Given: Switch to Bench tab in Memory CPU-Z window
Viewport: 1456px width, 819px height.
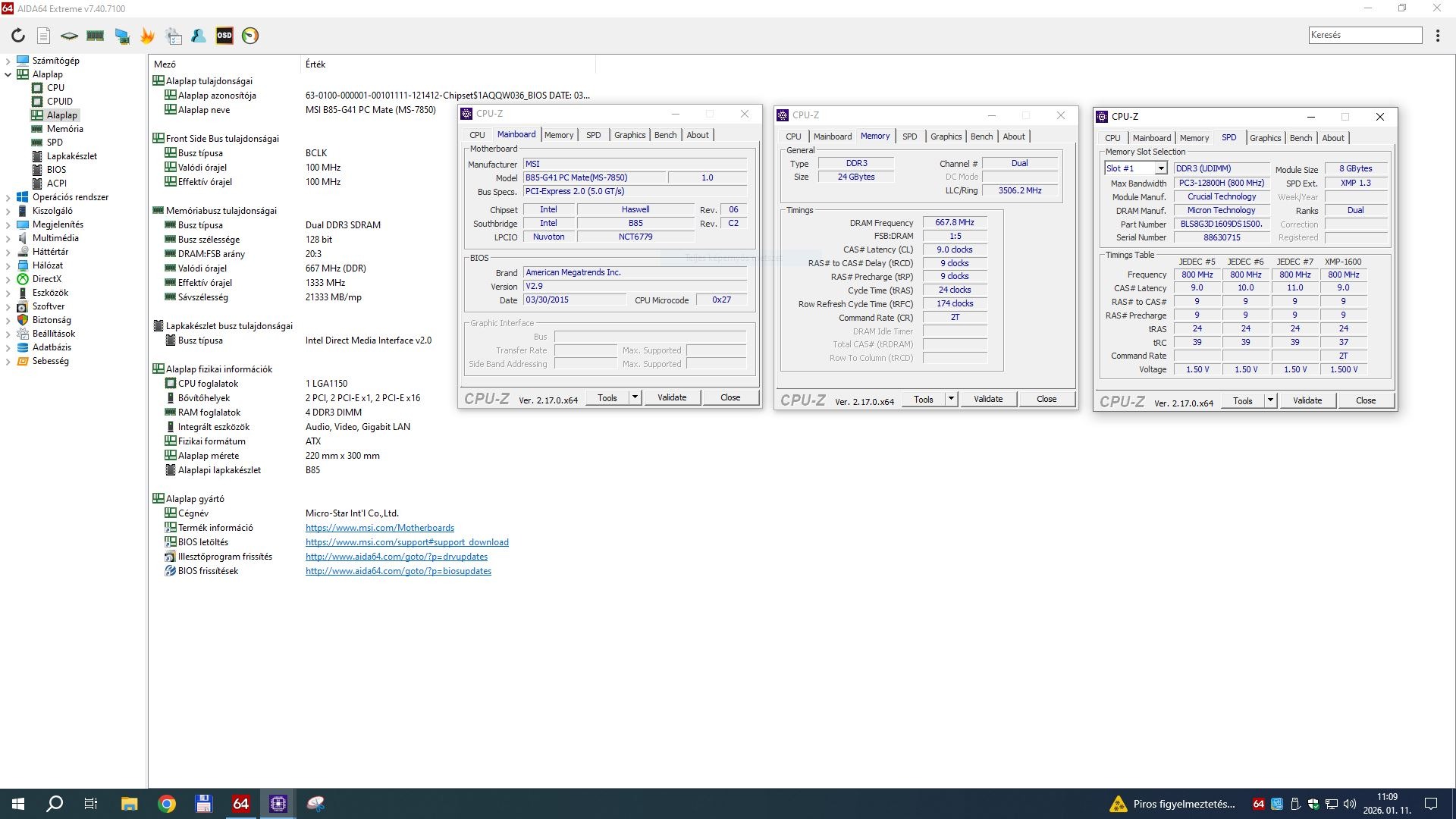Looking at the screenshot, I should pyautogui.click(x=981, y=136).
